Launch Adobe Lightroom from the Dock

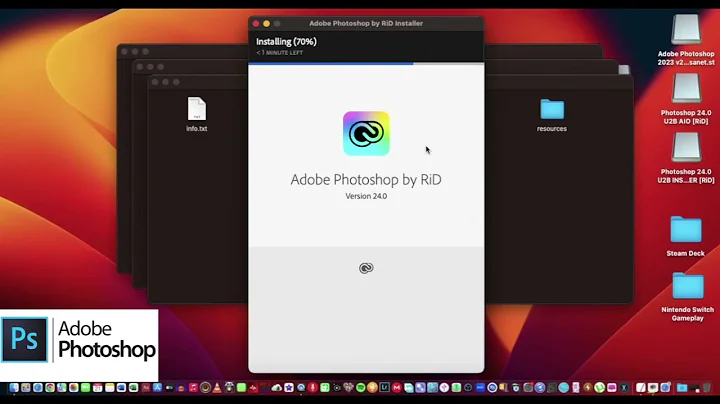point(384,388)
